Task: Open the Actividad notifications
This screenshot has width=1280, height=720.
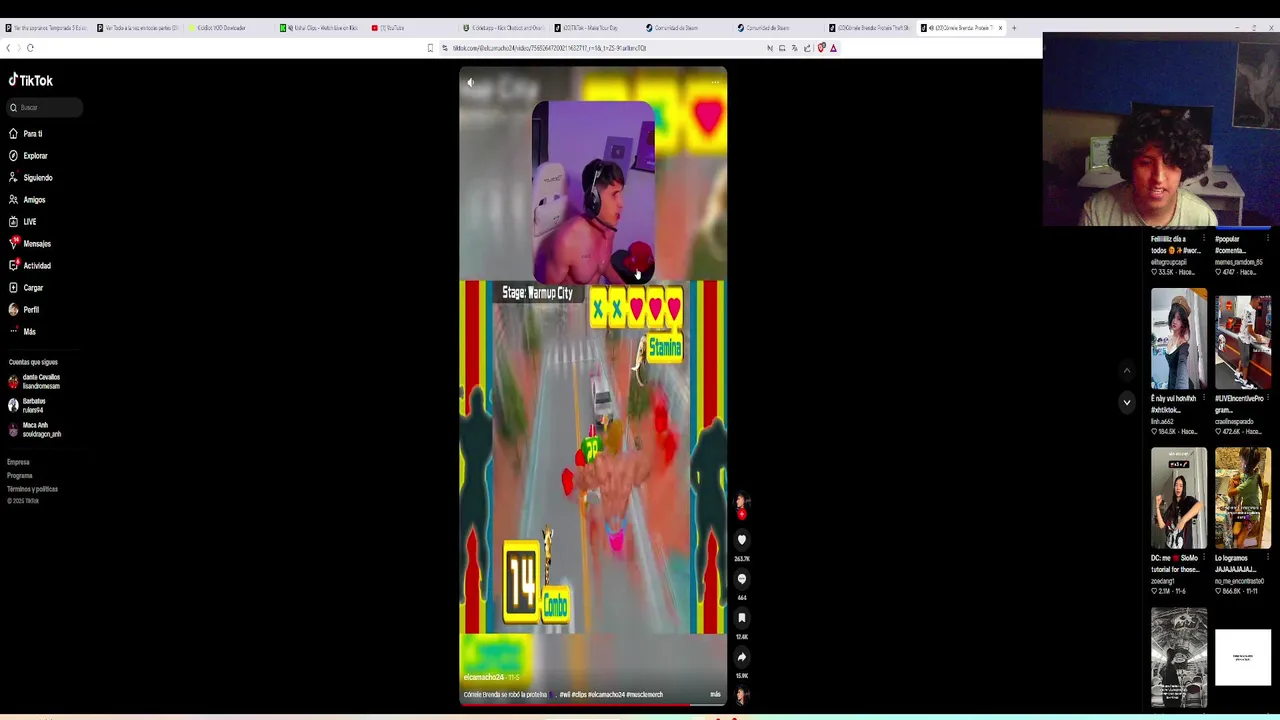Action: click(x=30, y=266)
